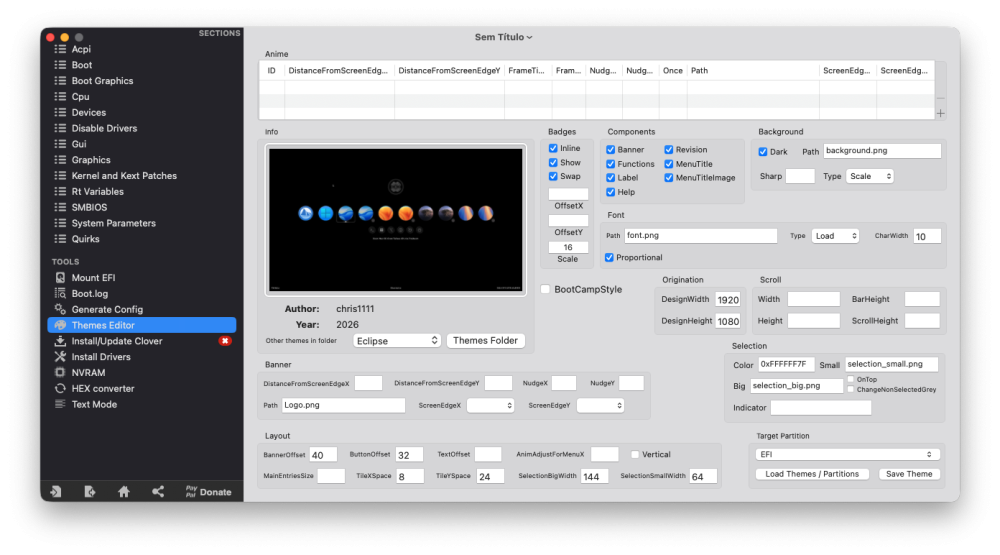Click the Devices section list icon
Screen dimensions: 1000x555
(x=60, y=112)
